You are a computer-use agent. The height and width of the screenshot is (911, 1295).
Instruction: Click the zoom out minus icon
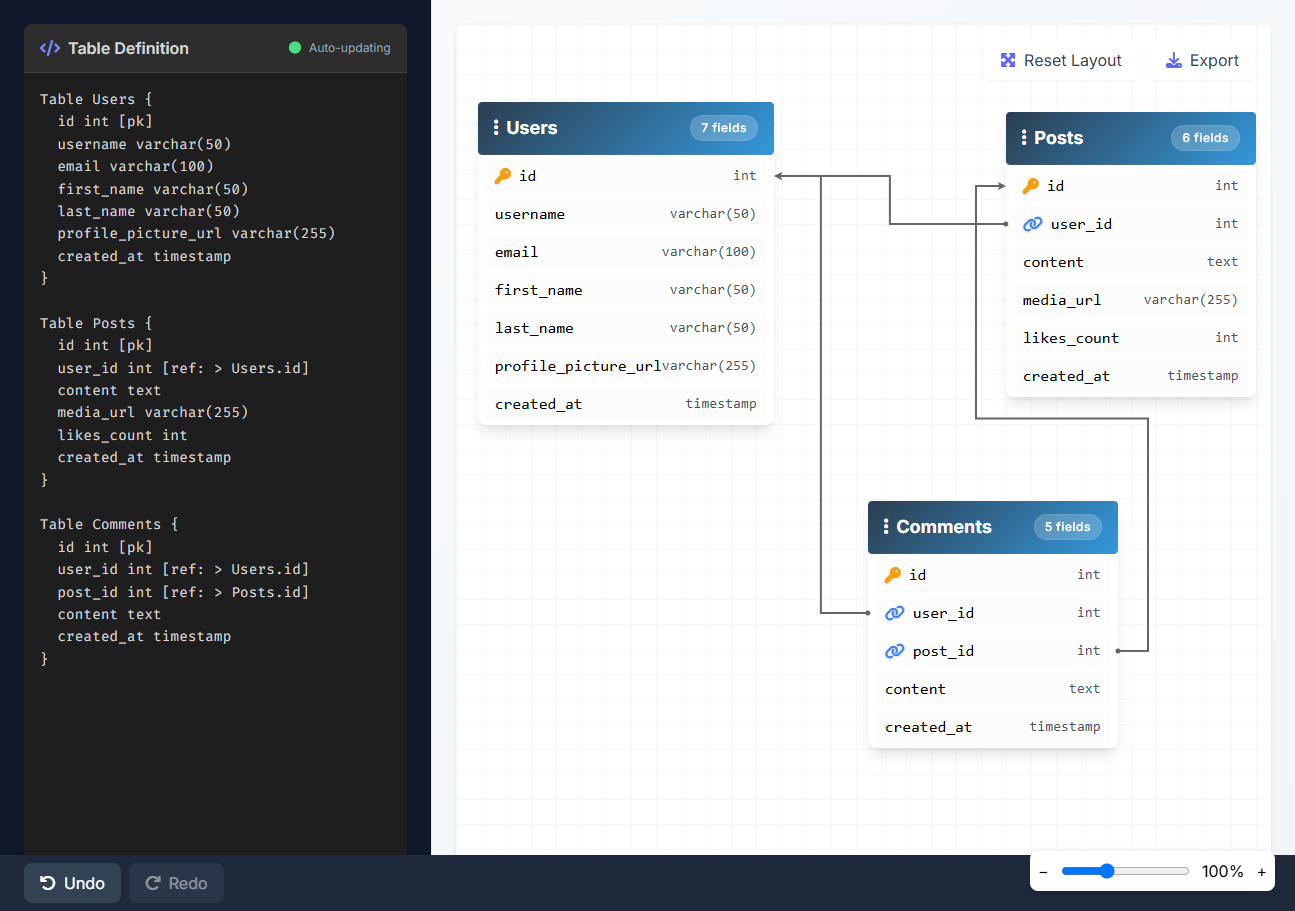point(1043,872)
